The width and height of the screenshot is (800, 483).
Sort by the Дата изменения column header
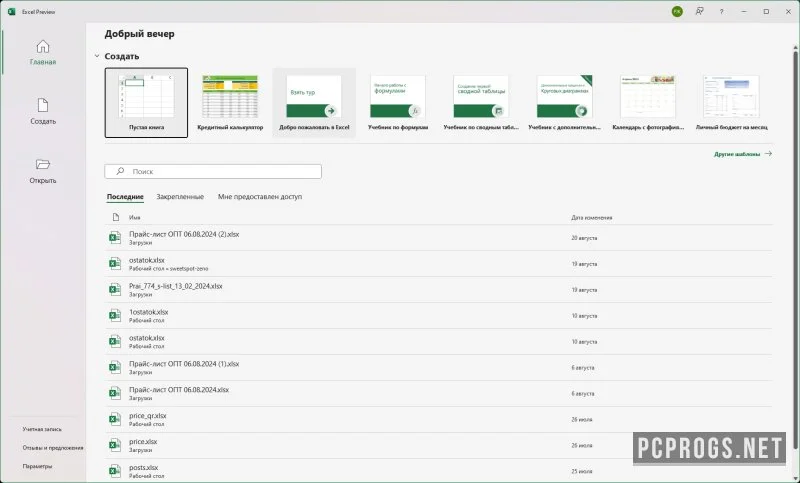coord(591,217)
